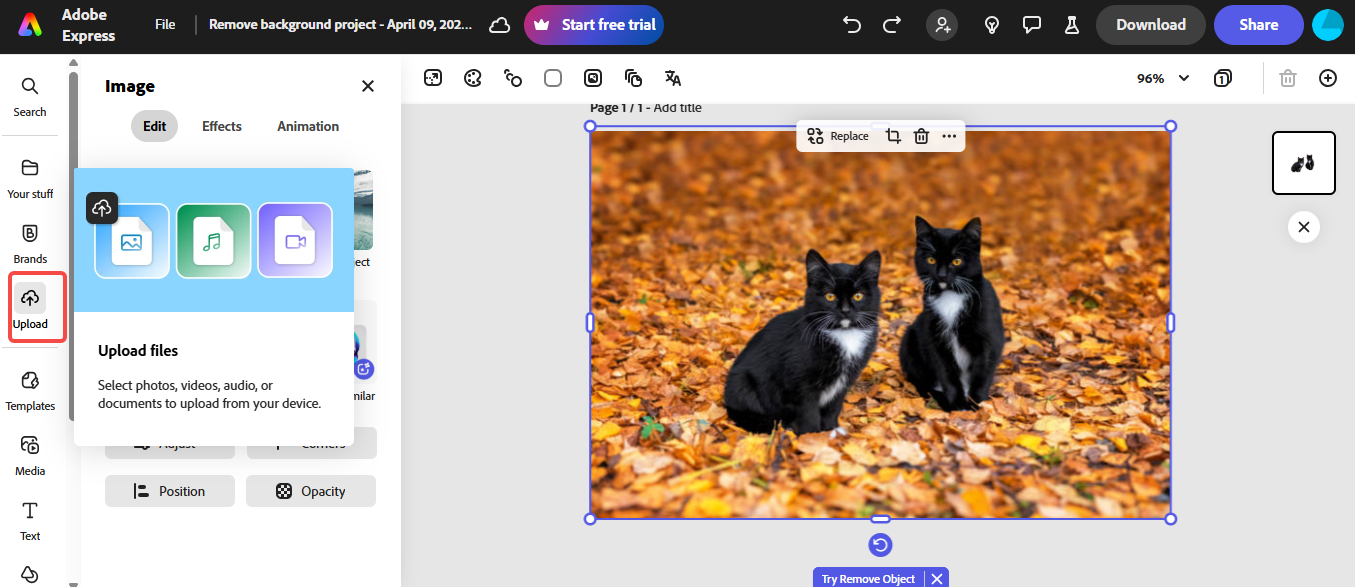Delete image using floating toolbar trash icon
The width and height of the screenshot is (1355, 587).
[x=921, y=136]
